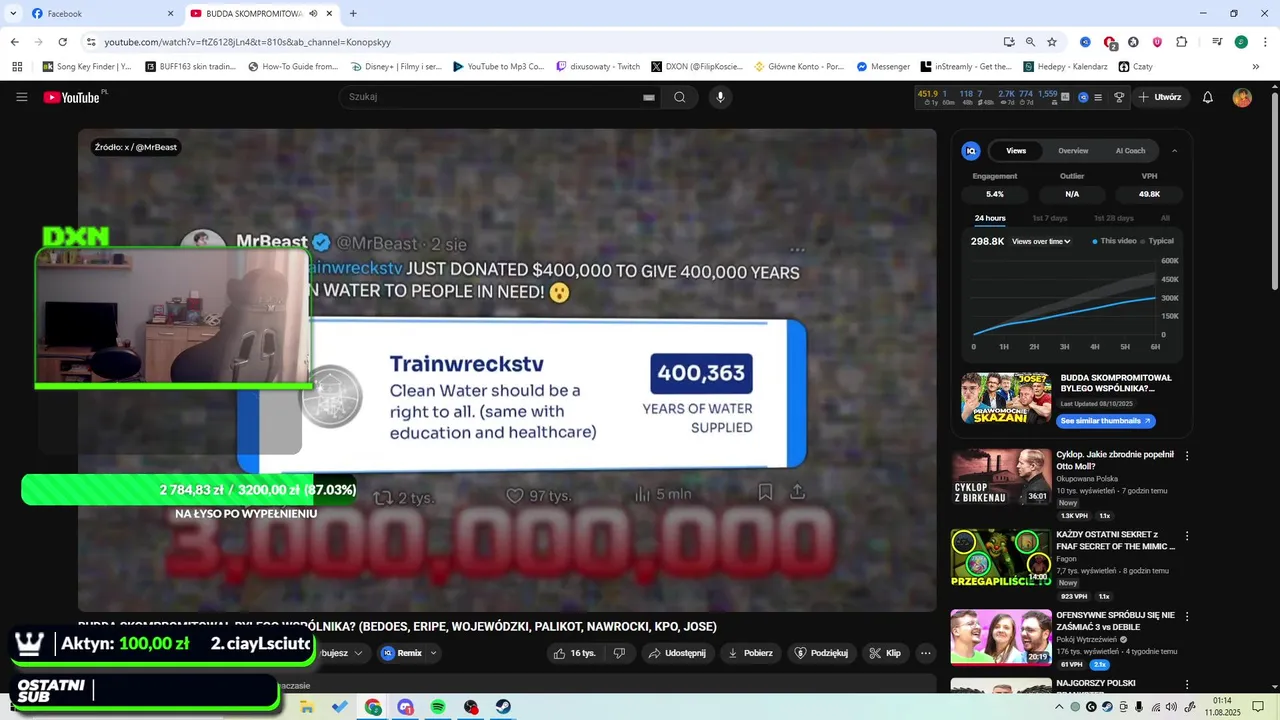Image resolution: width=1280 pixels, height=720 pixels.
Task: Collapse the vidIQ panel with the chevron
Action: (1174, 151)
